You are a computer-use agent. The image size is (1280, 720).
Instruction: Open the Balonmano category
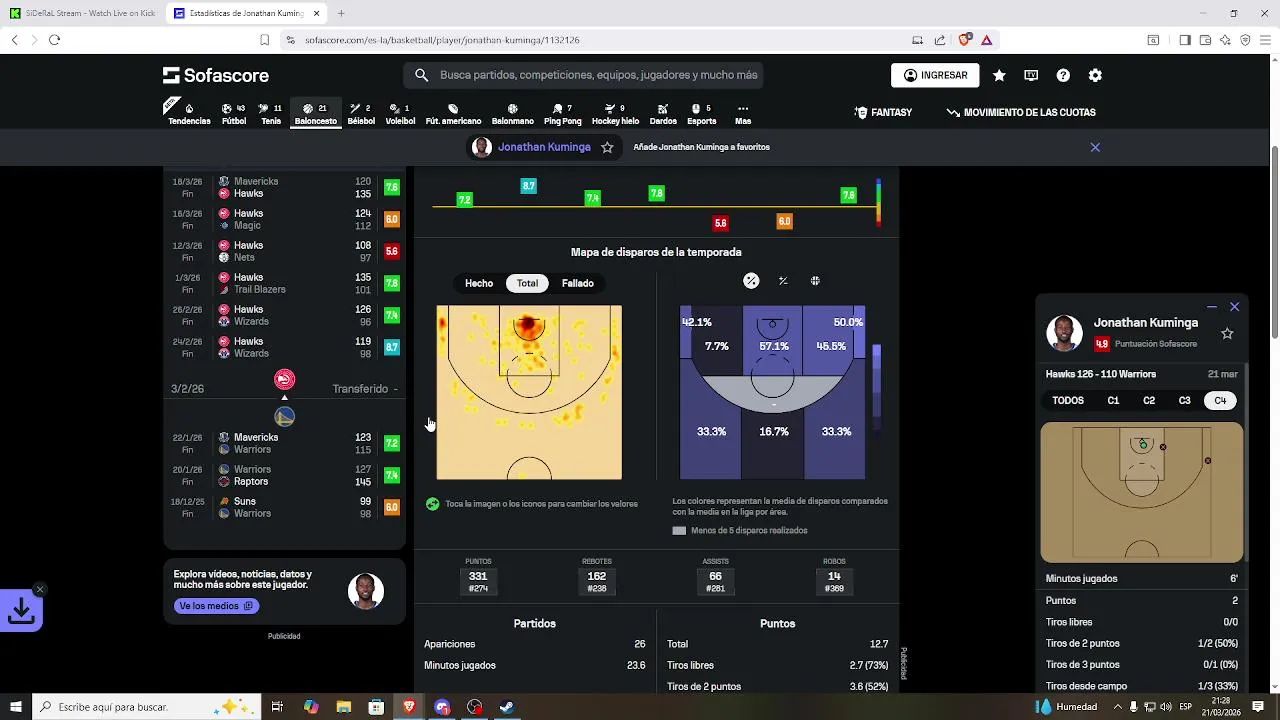tap(513, 113)
